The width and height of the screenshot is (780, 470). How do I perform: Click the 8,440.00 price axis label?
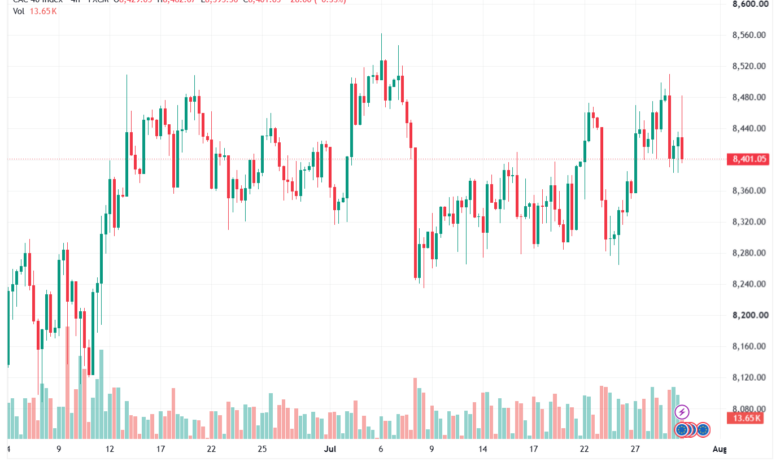[749, 128]
